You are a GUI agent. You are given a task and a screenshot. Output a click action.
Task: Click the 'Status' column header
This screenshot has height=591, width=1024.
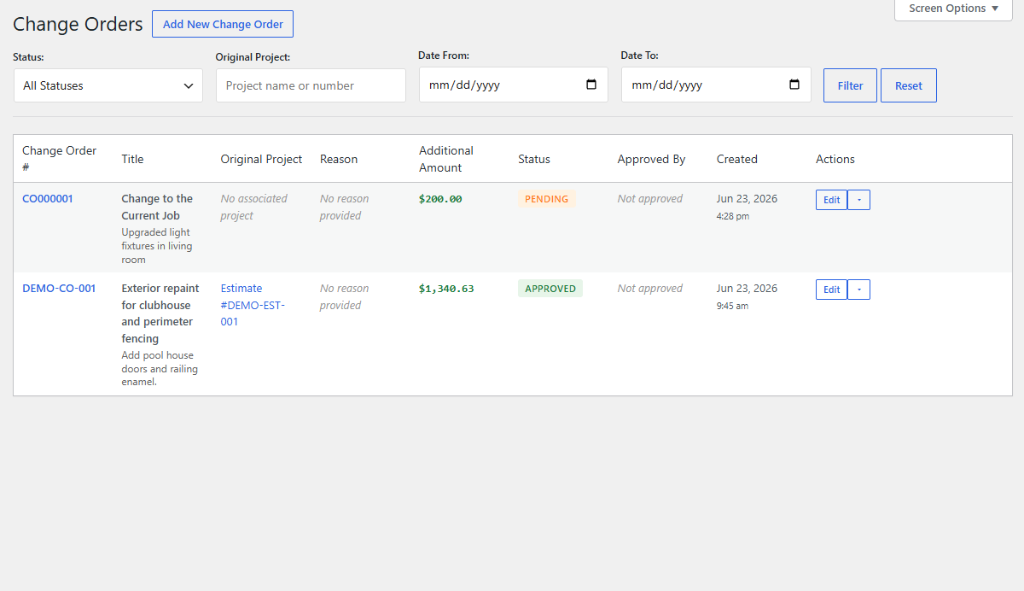pyautogui.click(x=534, y=159)
